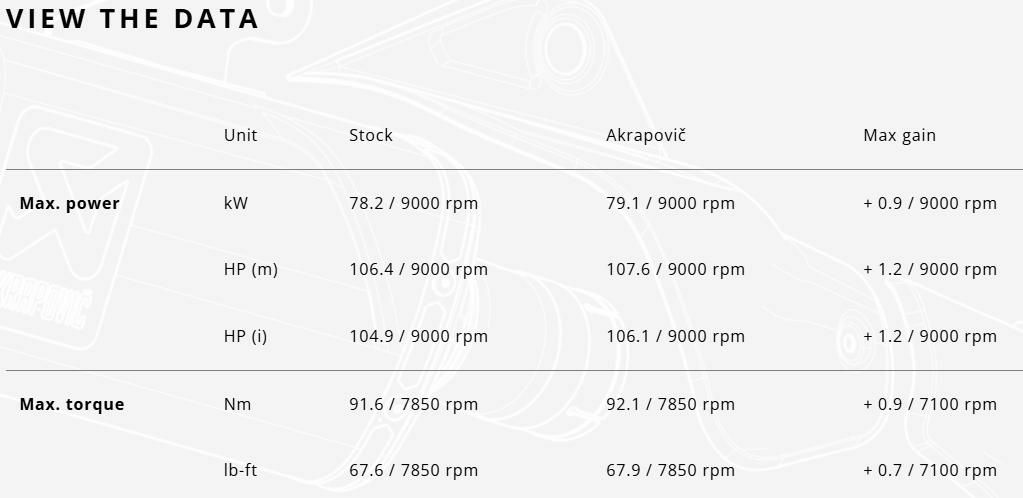
Task: Click stock value '106.4 / 9000 rpm'
Action: coord(418,269)
